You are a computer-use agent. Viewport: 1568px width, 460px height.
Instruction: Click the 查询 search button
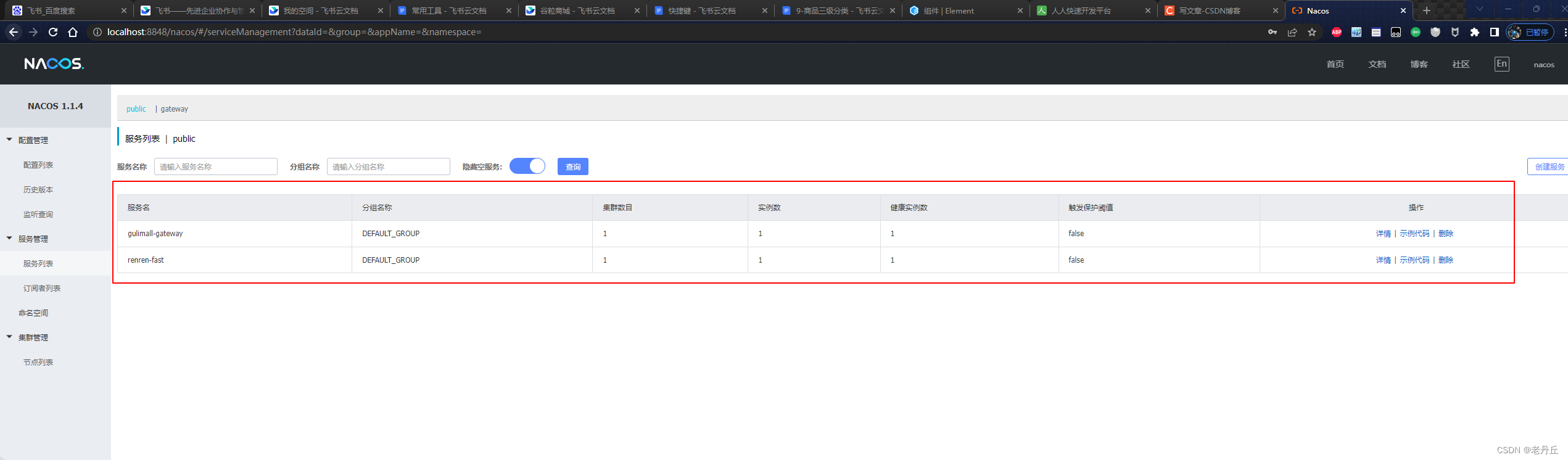coord(573,166)
